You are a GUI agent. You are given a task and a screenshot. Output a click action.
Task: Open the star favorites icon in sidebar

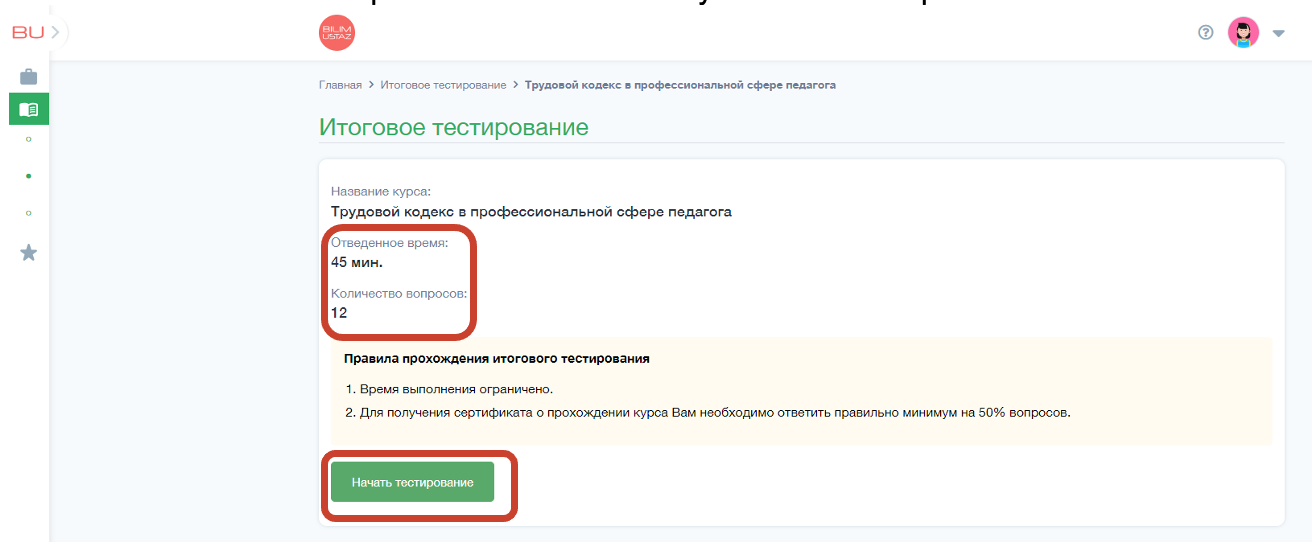[29, 253]
